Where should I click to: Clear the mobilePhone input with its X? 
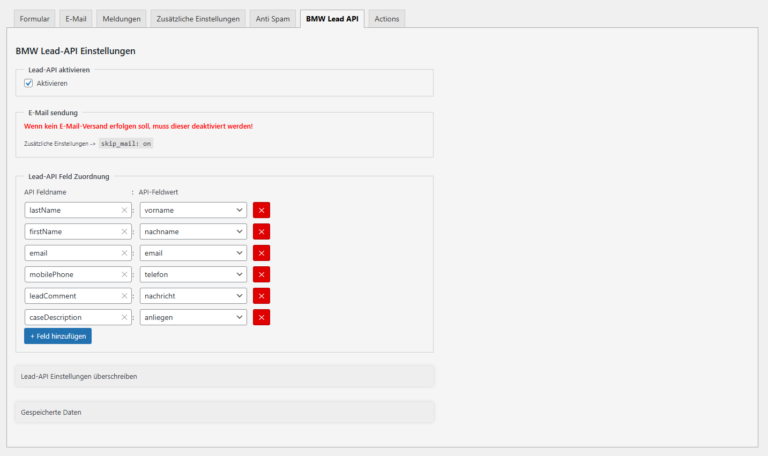click(x=124, y=275)
